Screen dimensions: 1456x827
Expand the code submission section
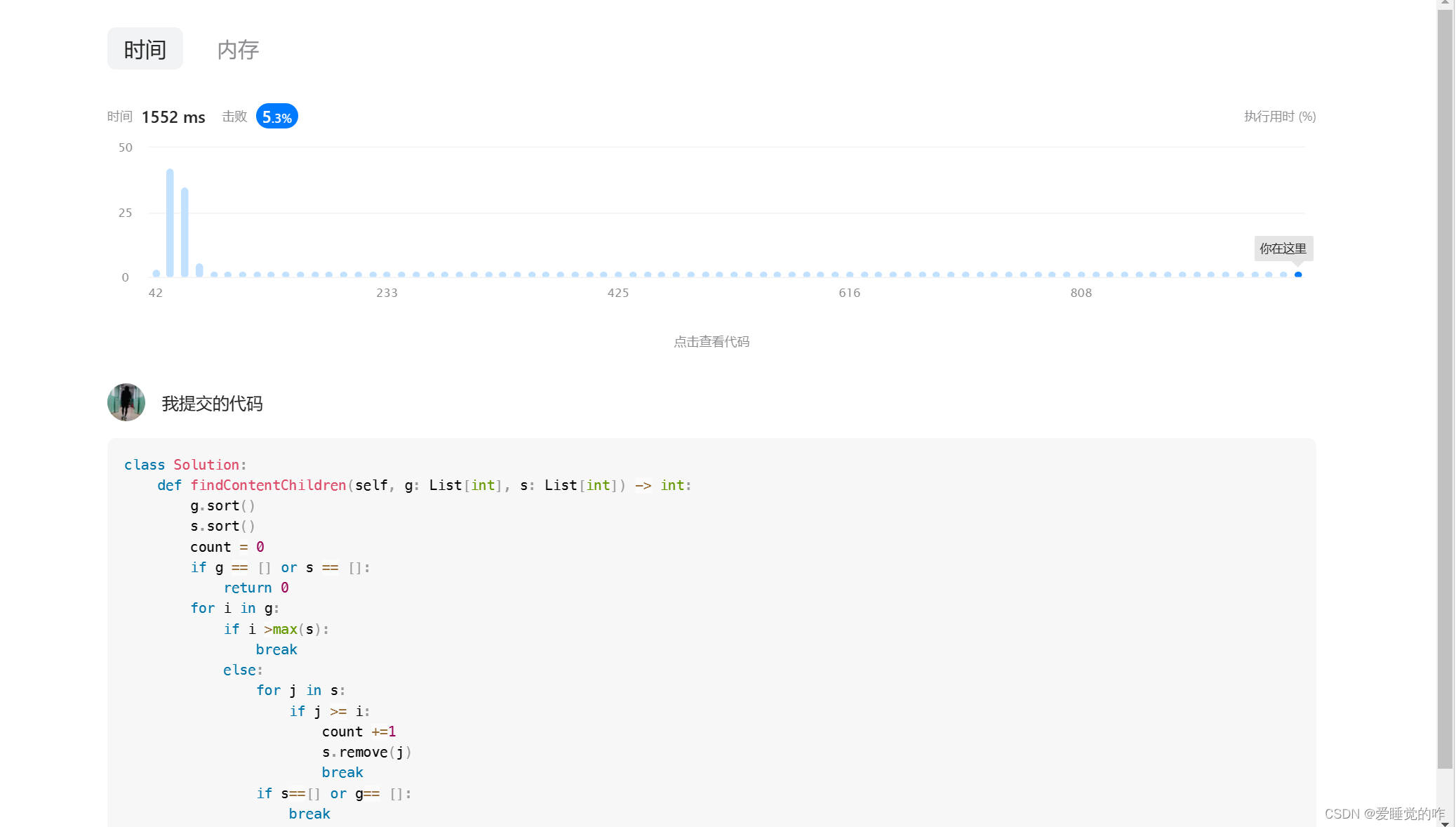(x=711, y=341)
